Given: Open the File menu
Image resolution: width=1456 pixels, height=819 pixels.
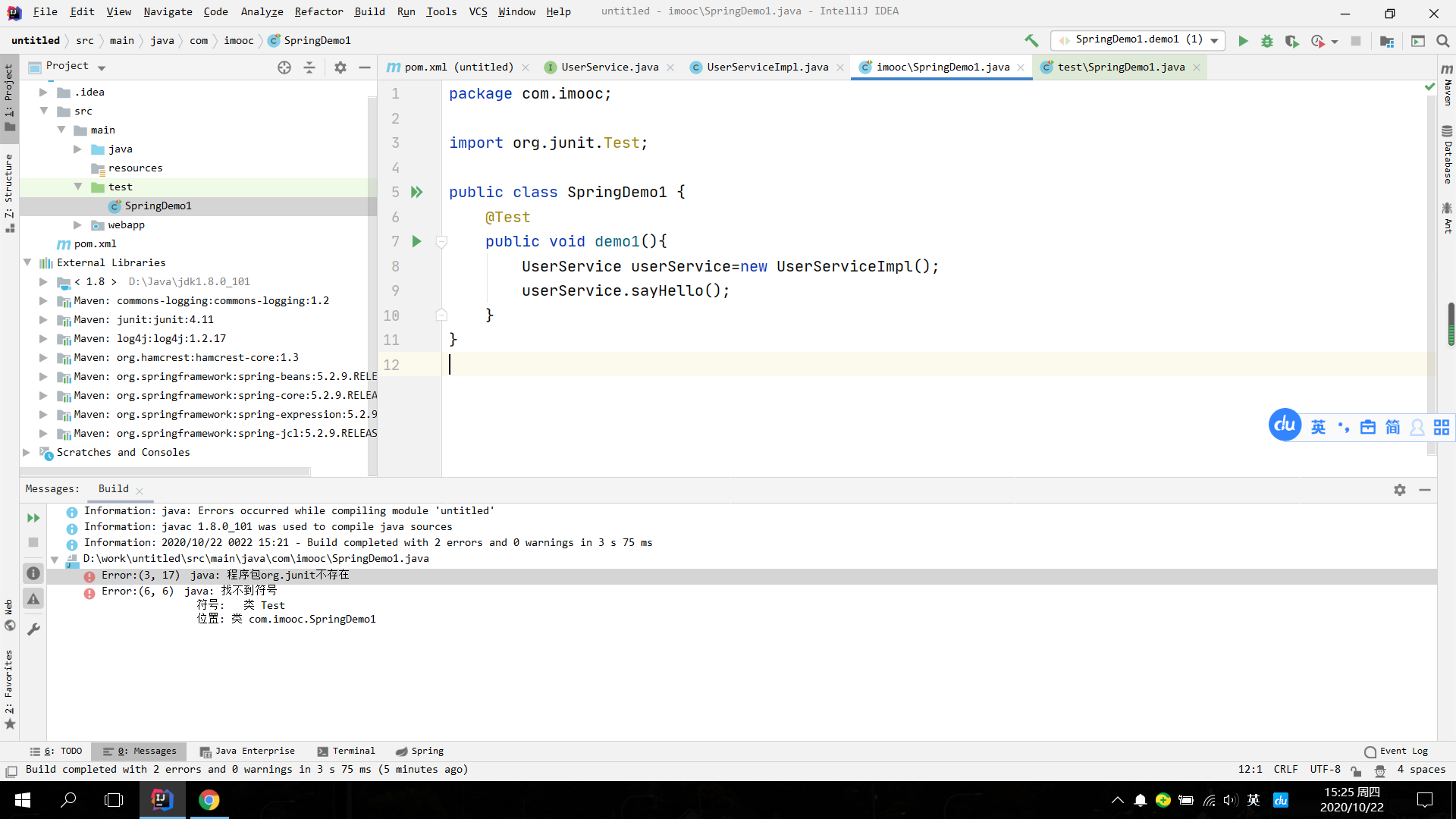Looking at the screenshot, I should pos(45,11).
